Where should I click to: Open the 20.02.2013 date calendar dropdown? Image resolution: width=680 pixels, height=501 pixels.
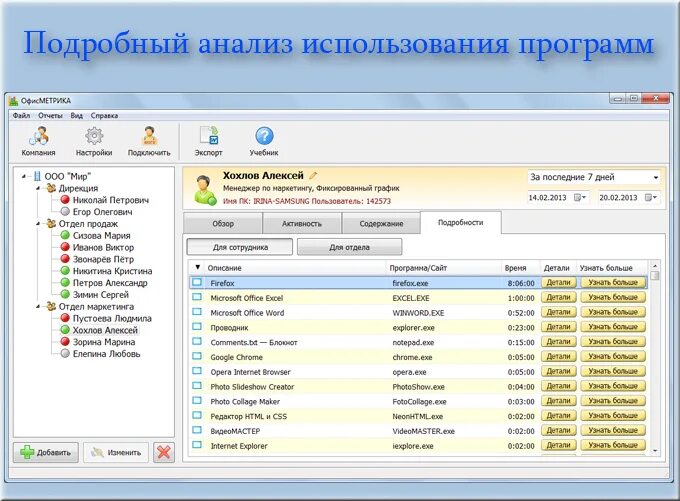[651, 198]
